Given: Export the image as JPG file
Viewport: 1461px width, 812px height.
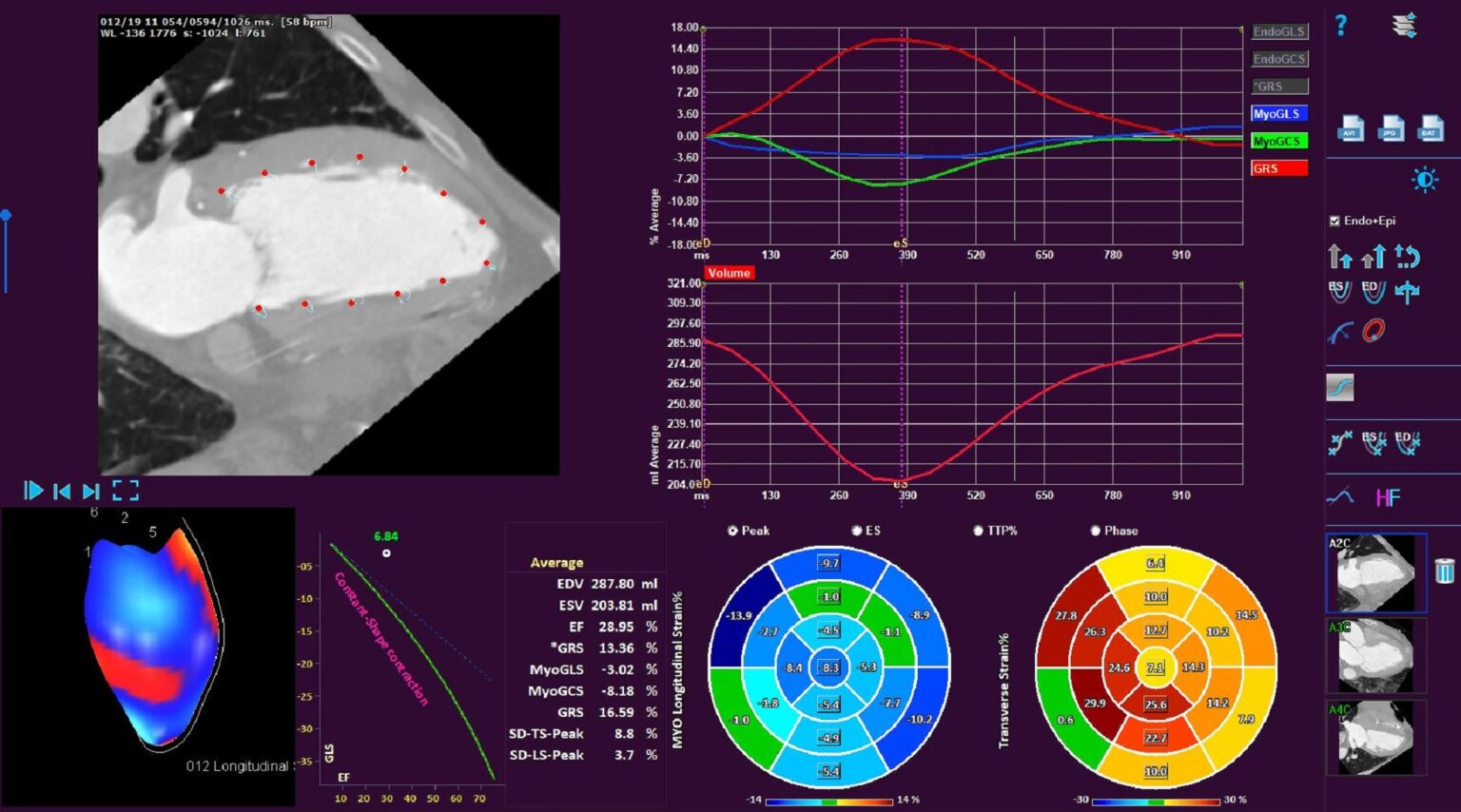Looking at the screenshot, I should [1391, 128].
